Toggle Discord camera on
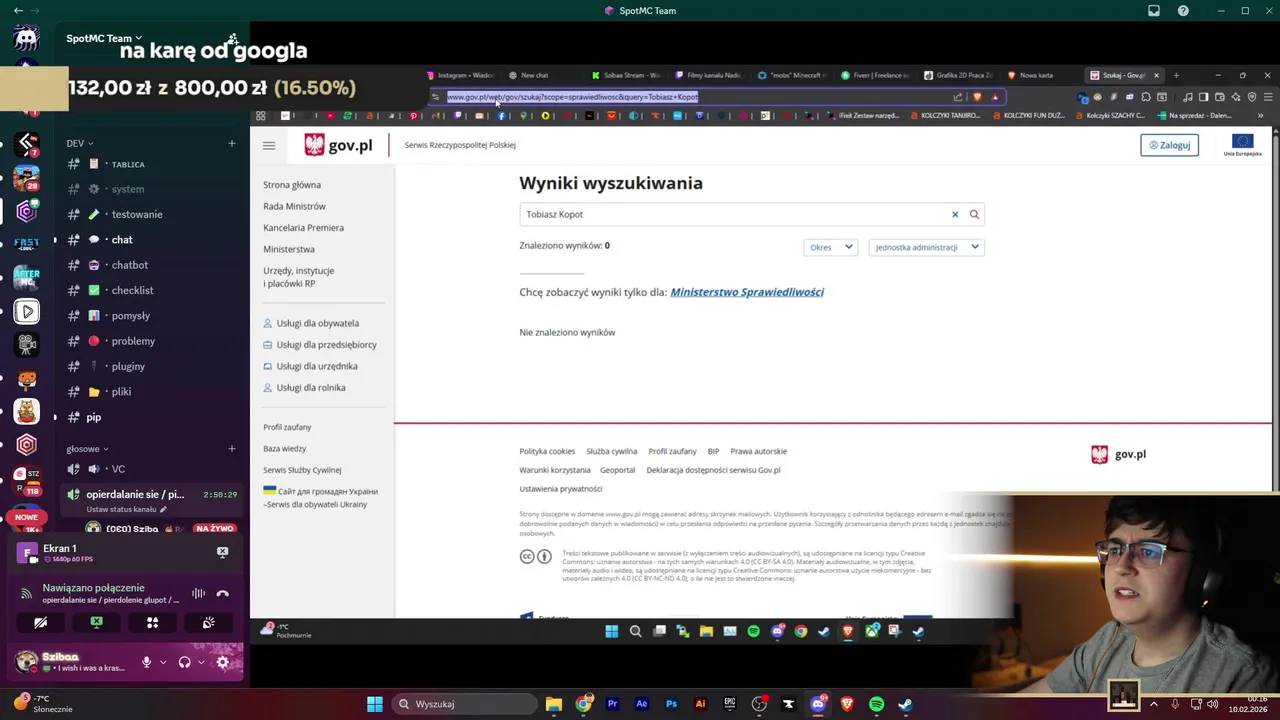Screen dimensions: 1280x720 point(40,622)
